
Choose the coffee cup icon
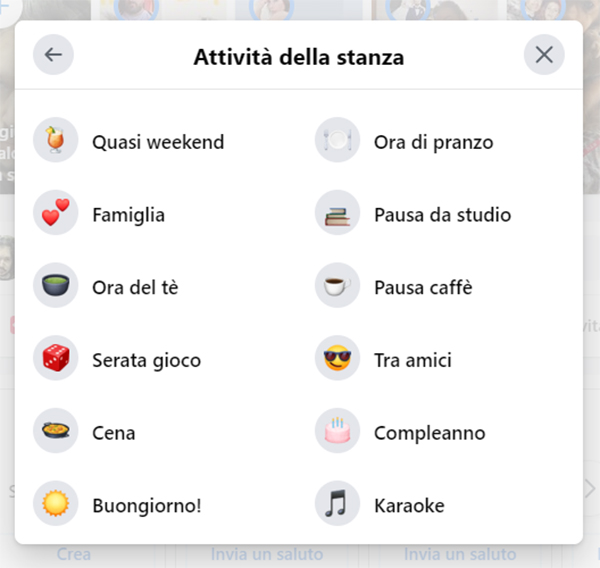pyautogui.click(x=336, y=288)
